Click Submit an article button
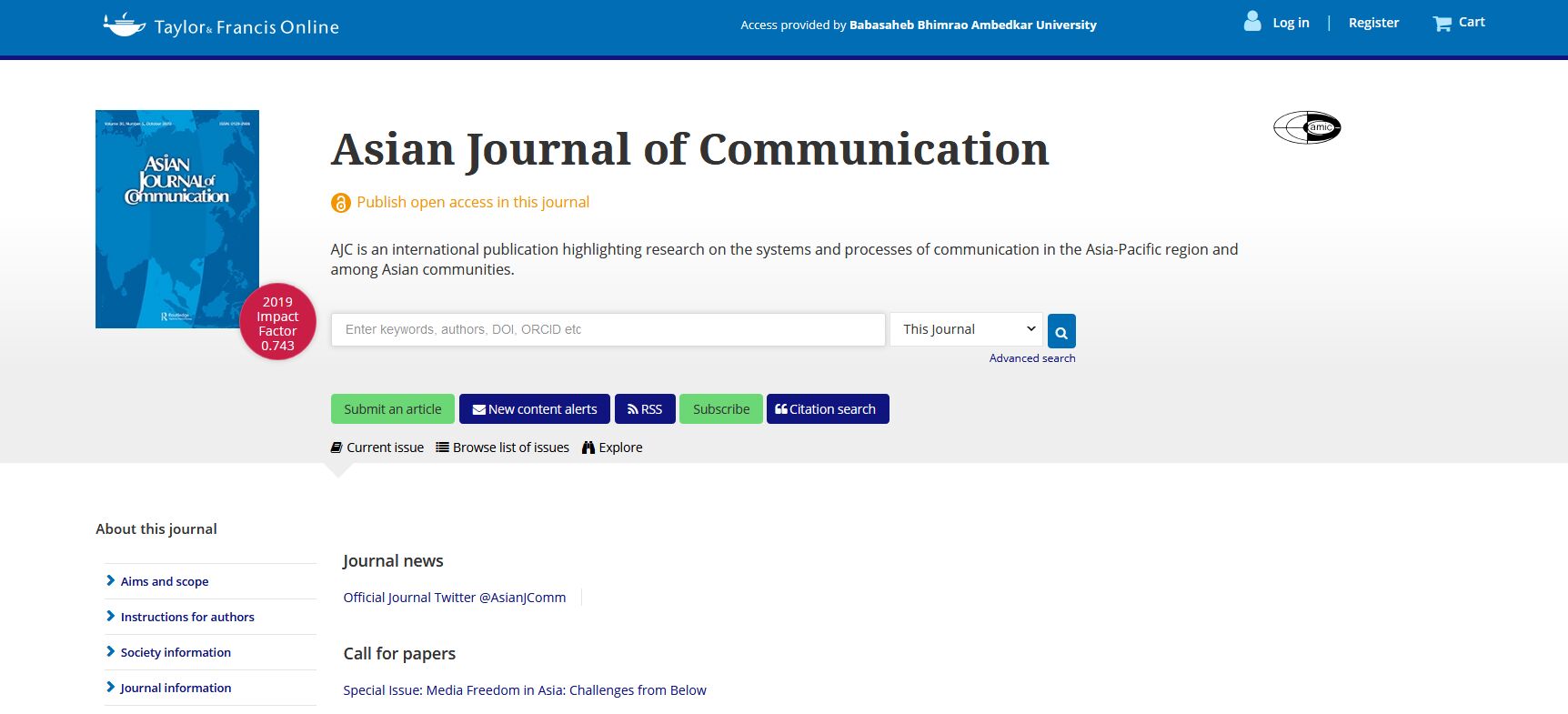Screen dimensions: 1568x714 point(393,409)
